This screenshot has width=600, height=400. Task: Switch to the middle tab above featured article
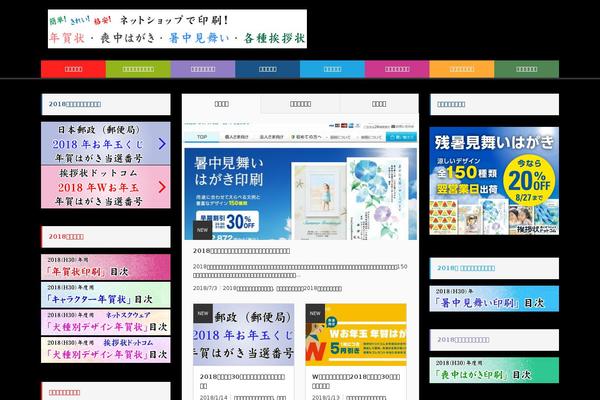[x=300, y=104]
